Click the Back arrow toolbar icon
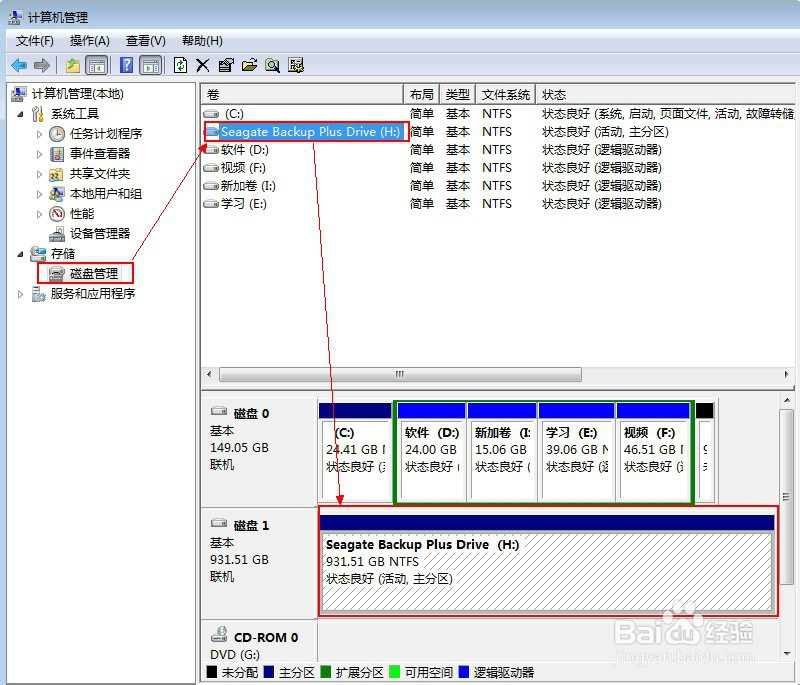This screenshot has height=685, width=800. 19,65
